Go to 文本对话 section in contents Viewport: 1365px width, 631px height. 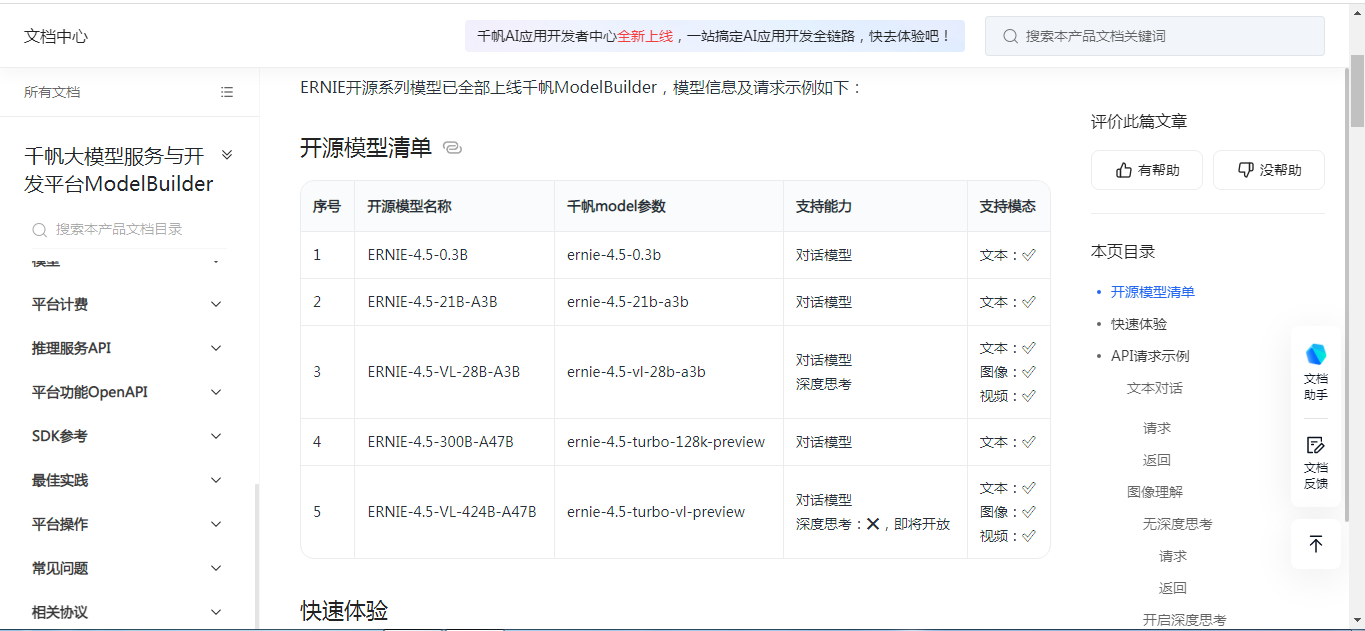click(x=1155, y=388)
